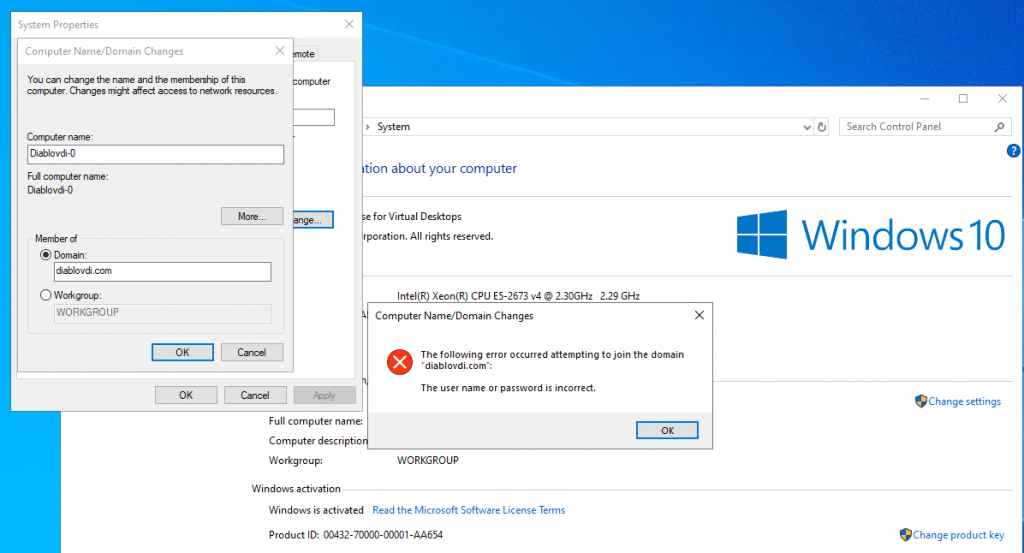Click the search magnifier icon in Control Panel
This screenshot has width=1024, height=553.
pyautogui.click(x=999, y=127)
